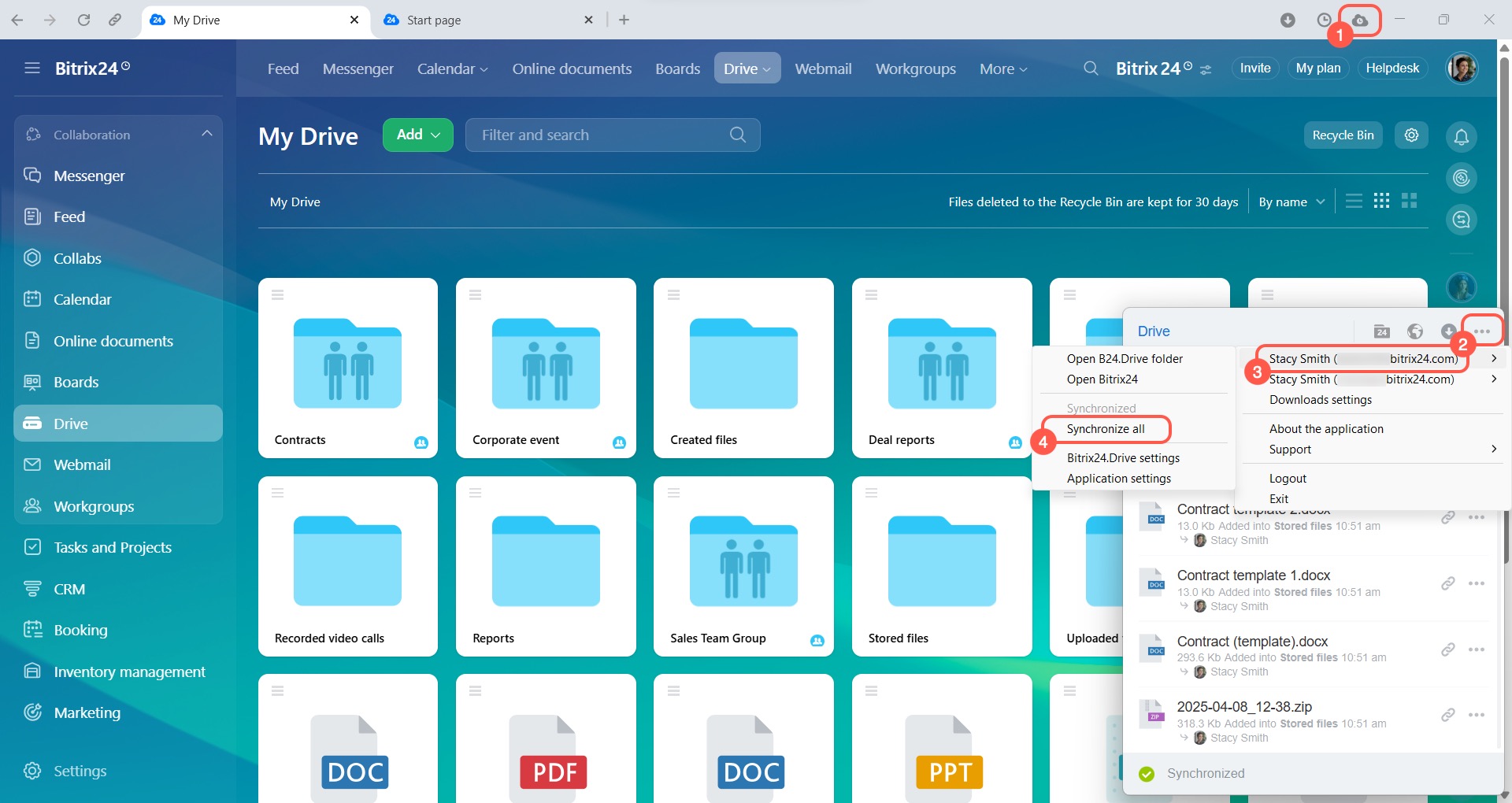1512x803 pixels.
Task: Open the Drive dropdown in top navigation
Action: click(x=747, y=68)
